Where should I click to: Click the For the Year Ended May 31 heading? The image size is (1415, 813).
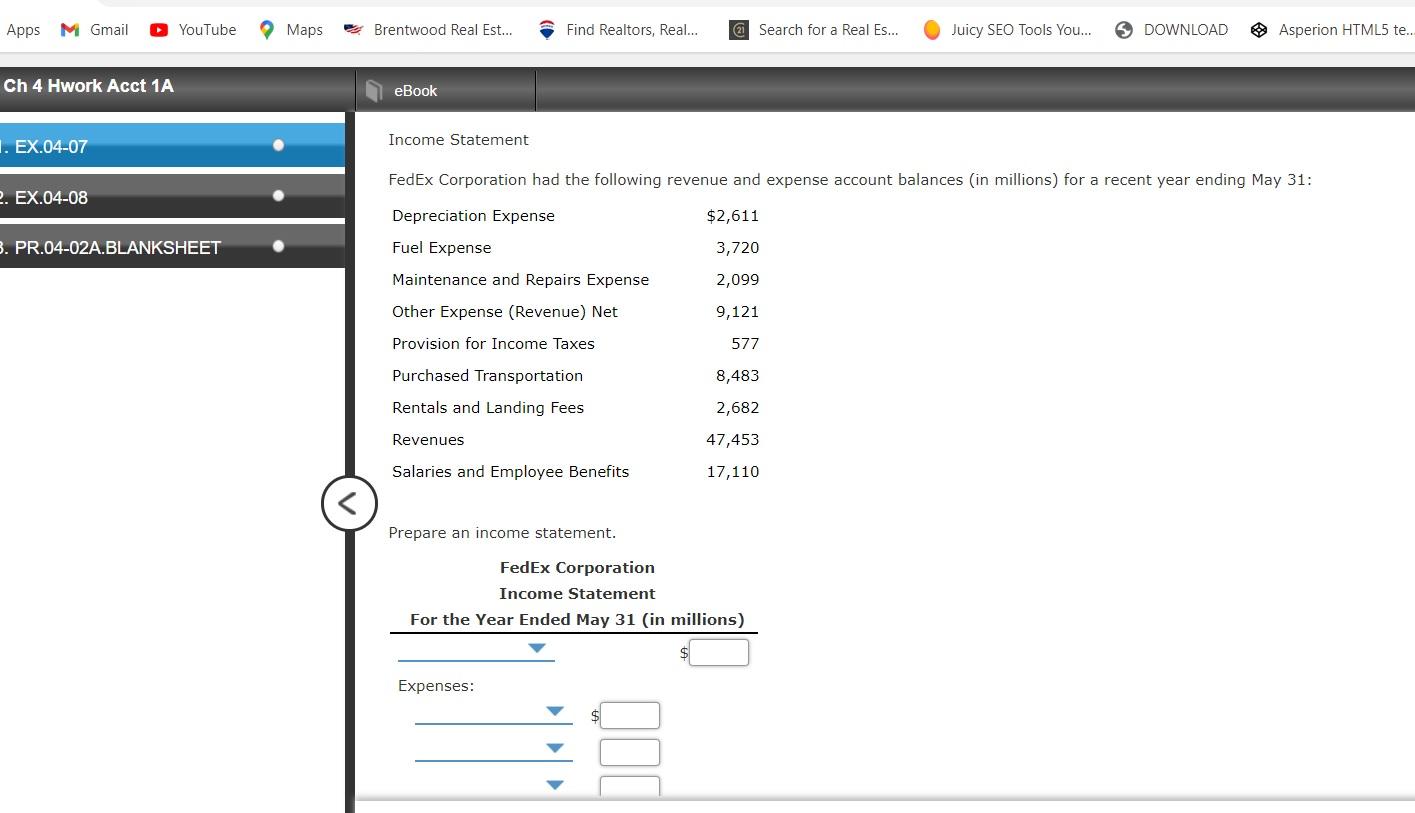577,620
